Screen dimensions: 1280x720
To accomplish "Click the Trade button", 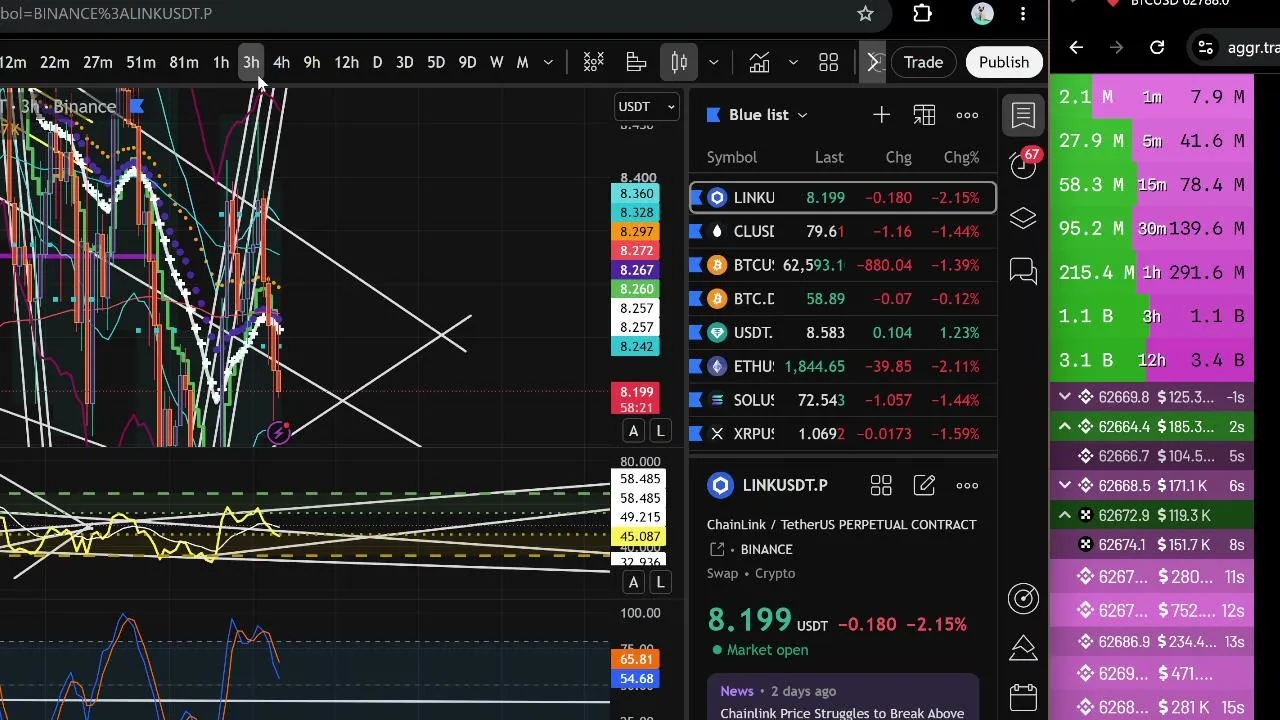I will click(923, 62).
